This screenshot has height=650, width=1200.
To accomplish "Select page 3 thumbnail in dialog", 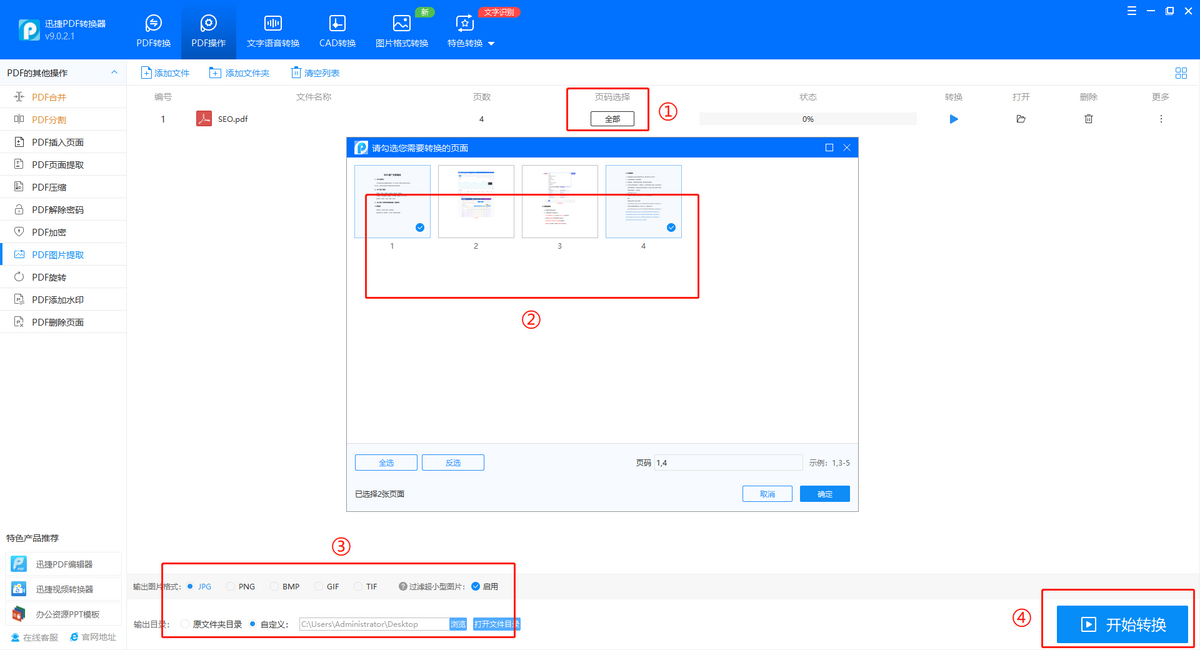I will (x=560, y=201).
